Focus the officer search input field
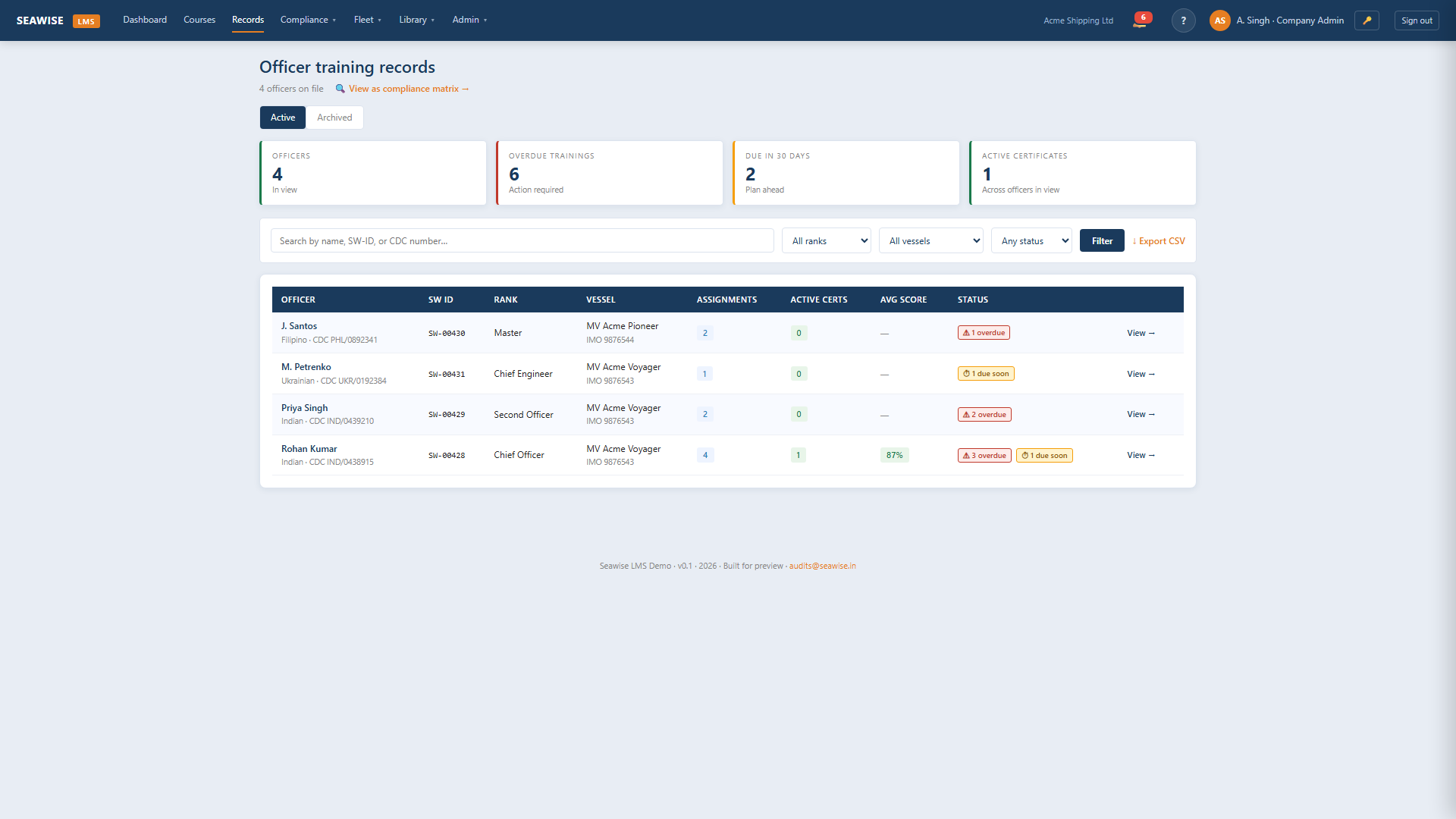This screenshot has width=1456, height=819. [522, 241]
